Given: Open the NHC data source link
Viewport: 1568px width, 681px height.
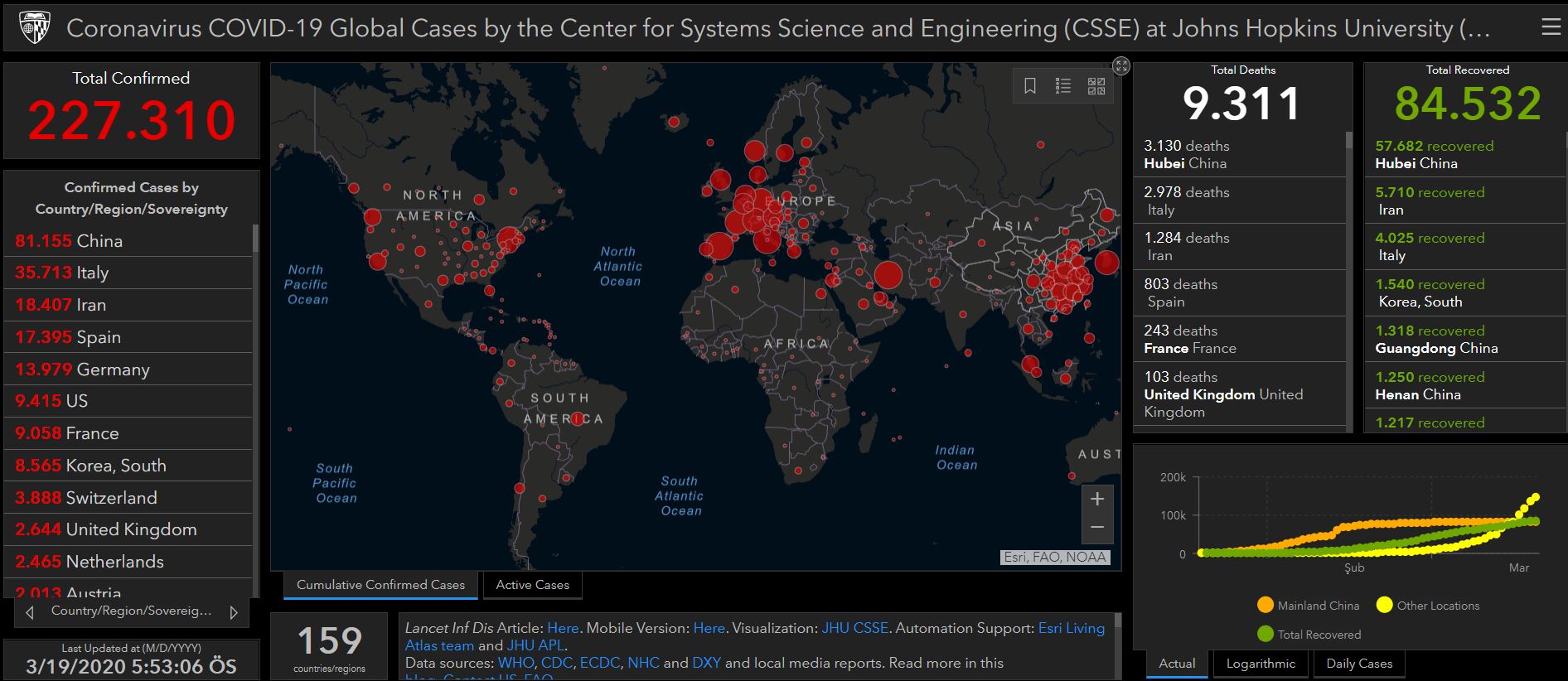Looking at the screenshot, I should pos(643,663).
